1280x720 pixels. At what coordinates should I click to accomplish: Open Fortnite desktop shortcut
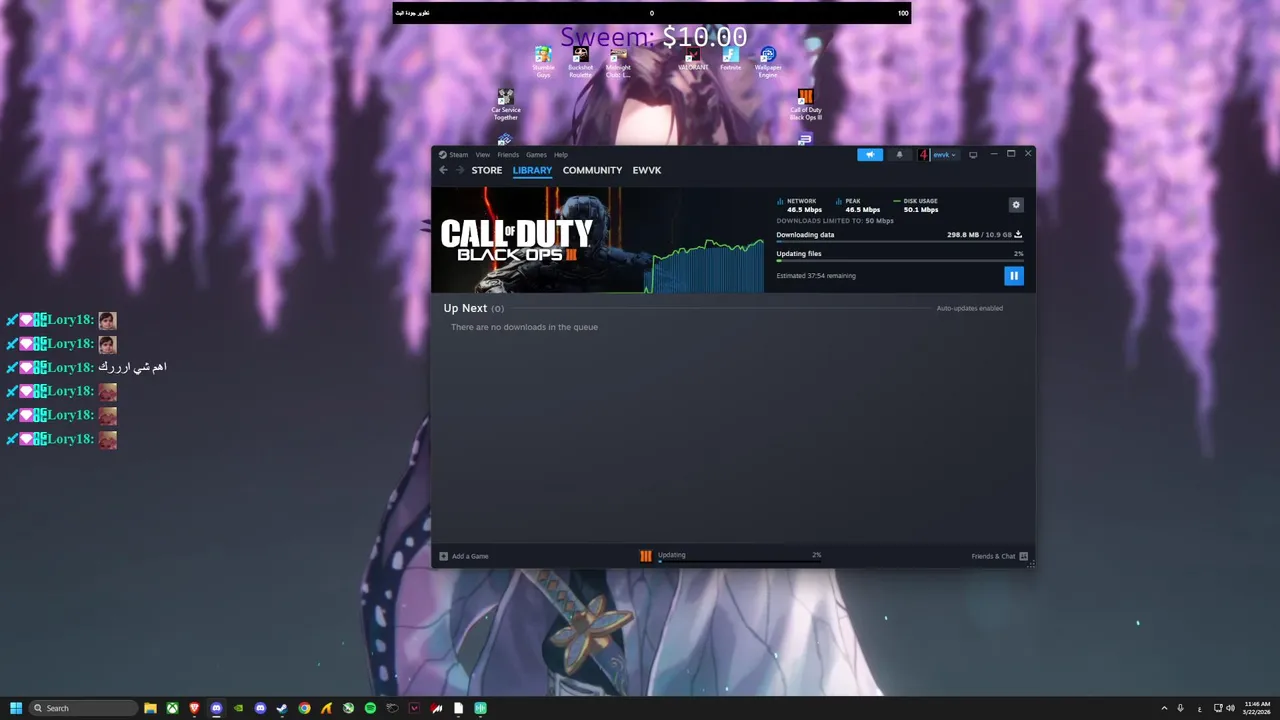click(x=731, y=60)
